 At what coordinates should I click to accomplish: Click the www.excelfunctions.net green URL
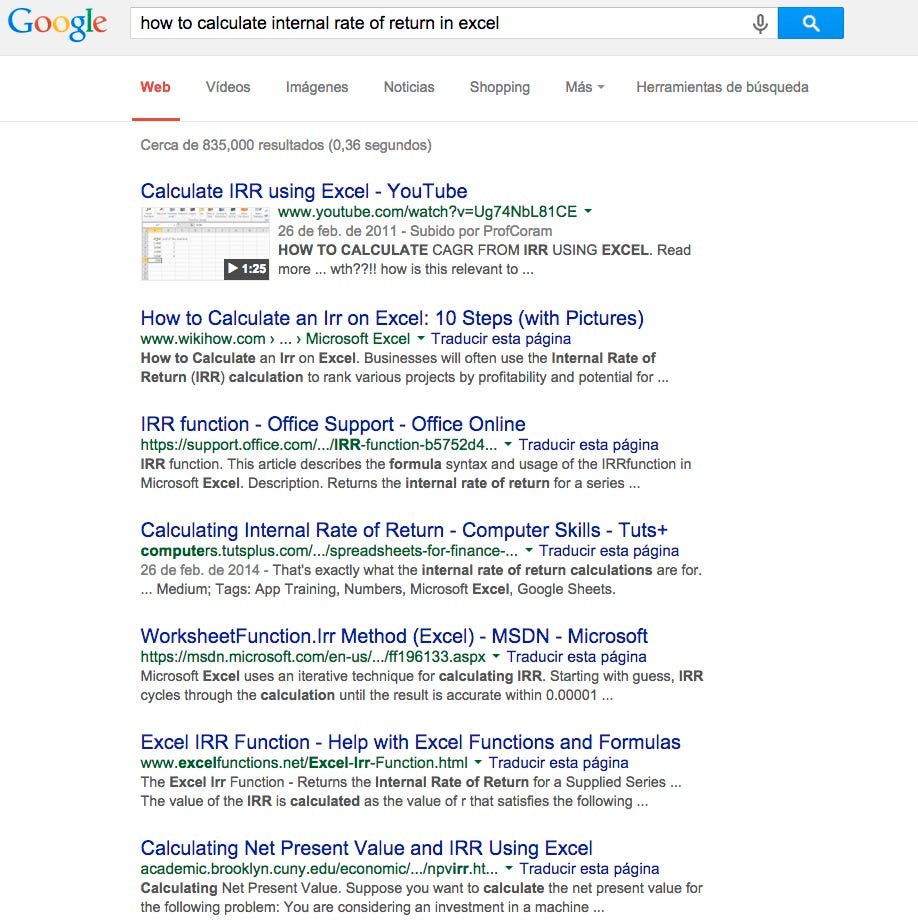coord(304,763)
